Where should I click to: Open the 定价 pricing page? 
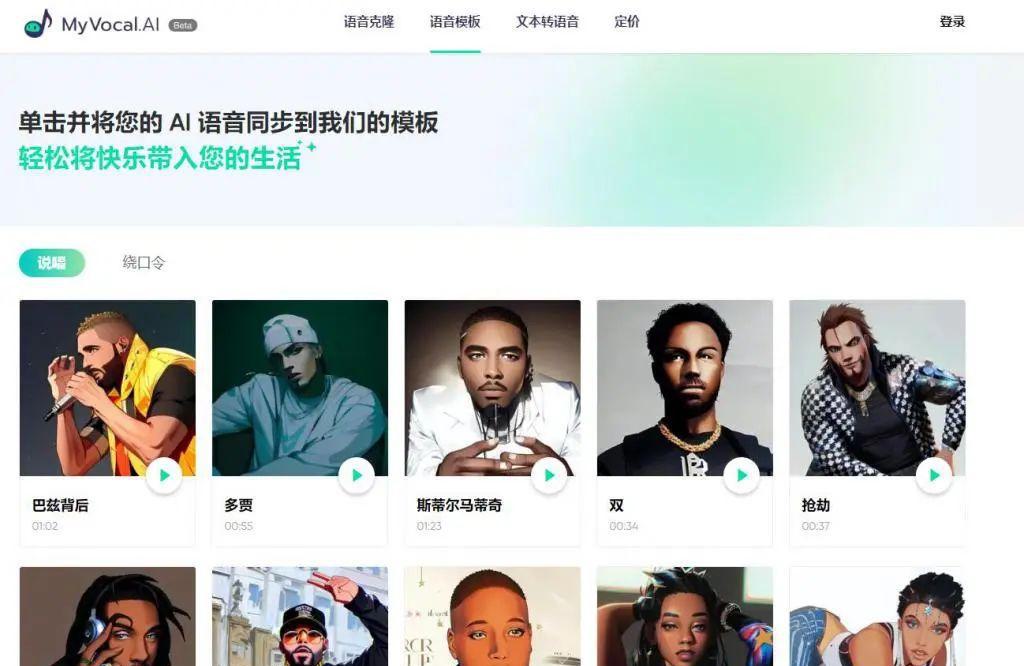[x=627, y=22]
